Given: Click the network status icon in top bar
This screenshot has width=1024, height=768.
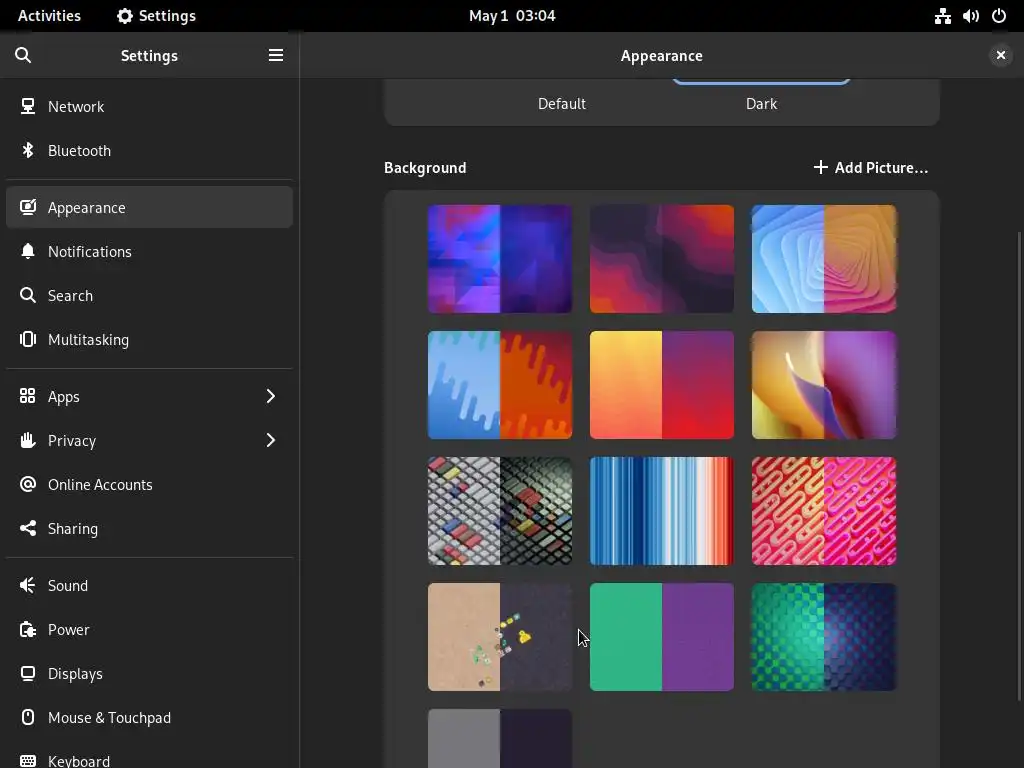Looking at the screenshot, I should (x=942, y=16).
